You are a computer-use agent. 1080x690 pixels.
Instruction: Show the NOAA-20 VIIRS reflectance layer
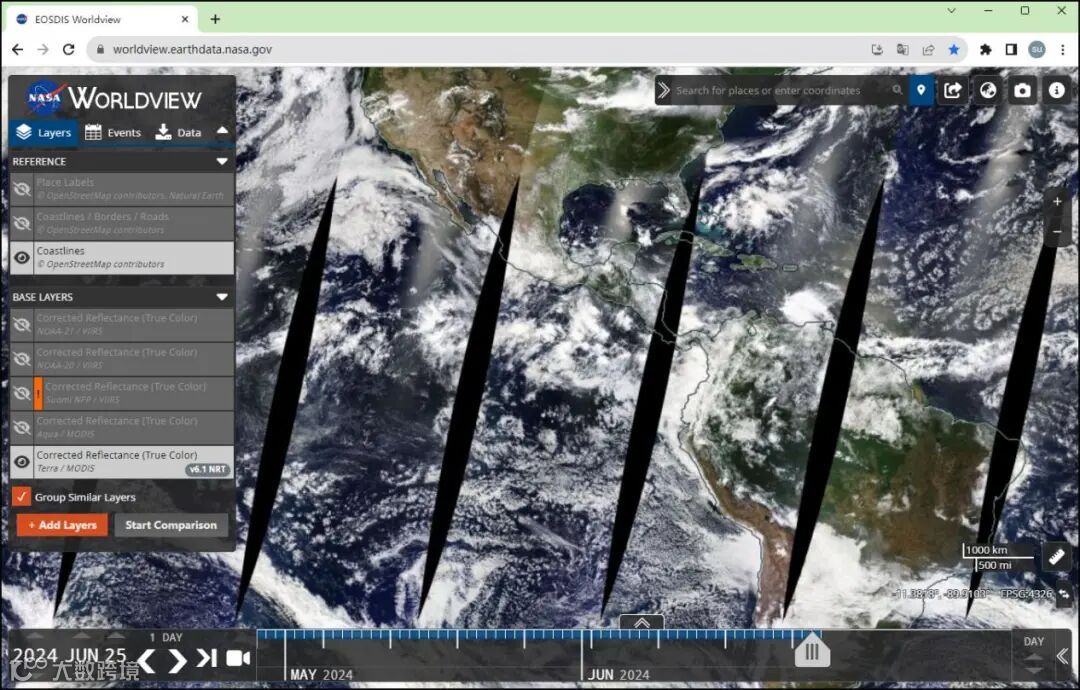22,359
